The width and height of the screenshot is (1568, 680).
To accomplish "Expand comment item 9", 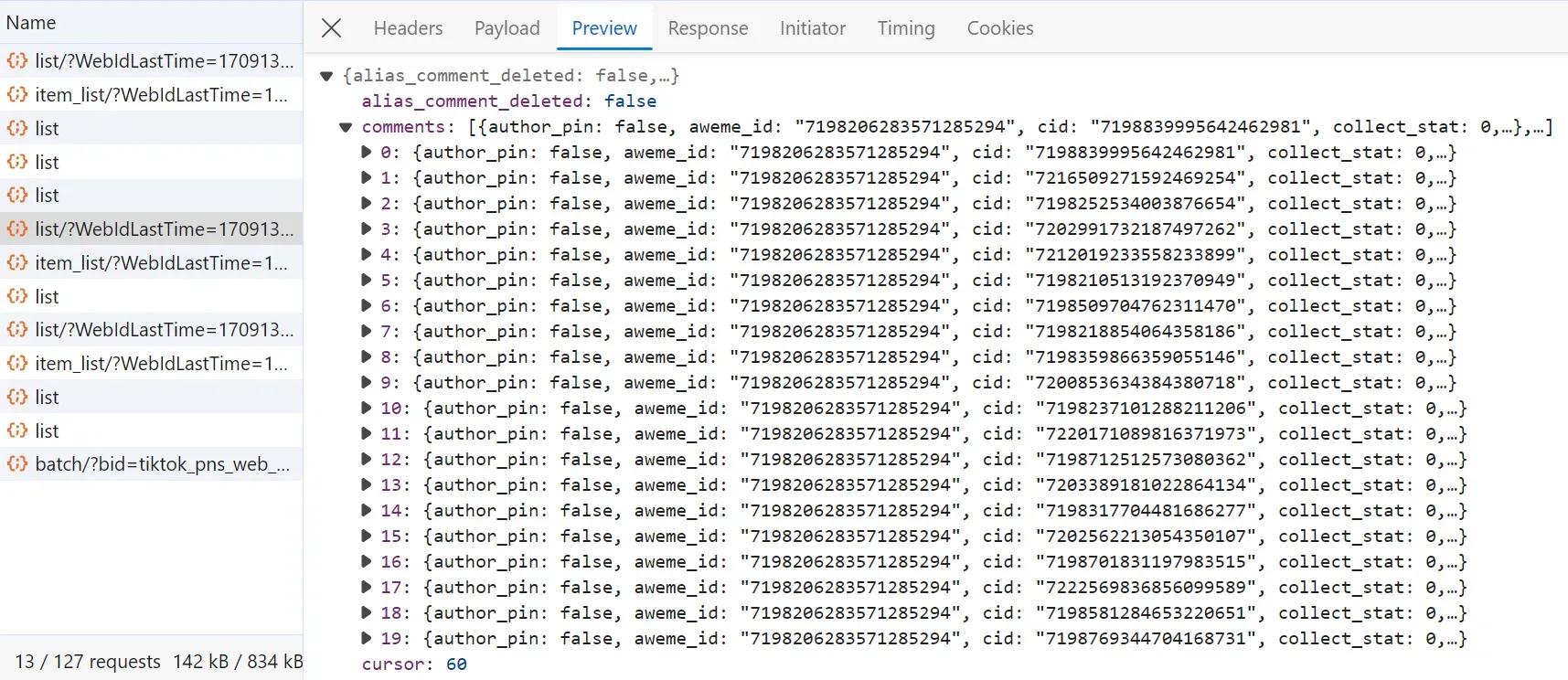I will (x=367, y=382).
